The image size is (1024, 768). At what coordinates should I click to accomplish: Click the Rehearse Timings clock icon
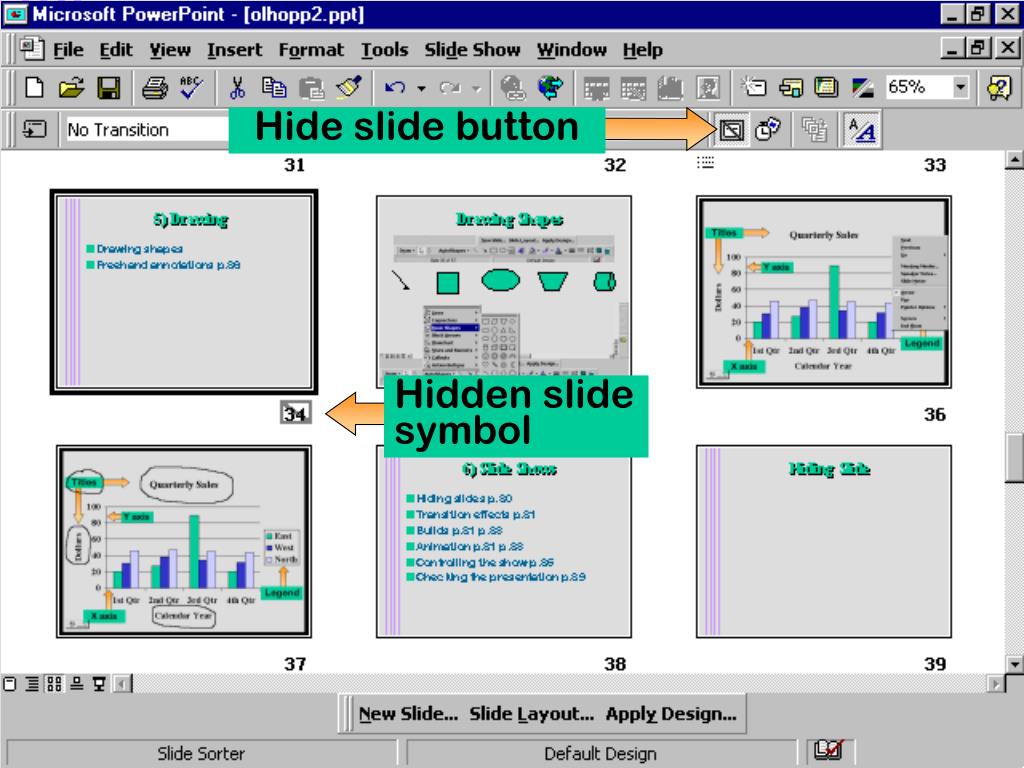coord(768,129)
